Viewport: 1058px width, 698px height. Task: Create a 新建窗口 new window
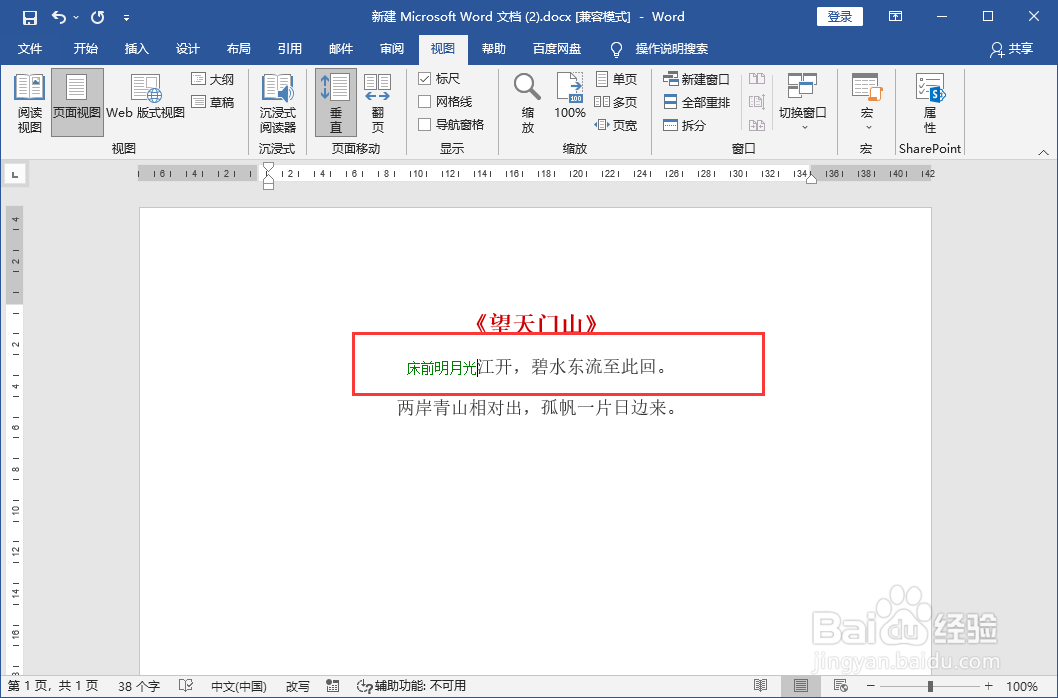(694, 78)
